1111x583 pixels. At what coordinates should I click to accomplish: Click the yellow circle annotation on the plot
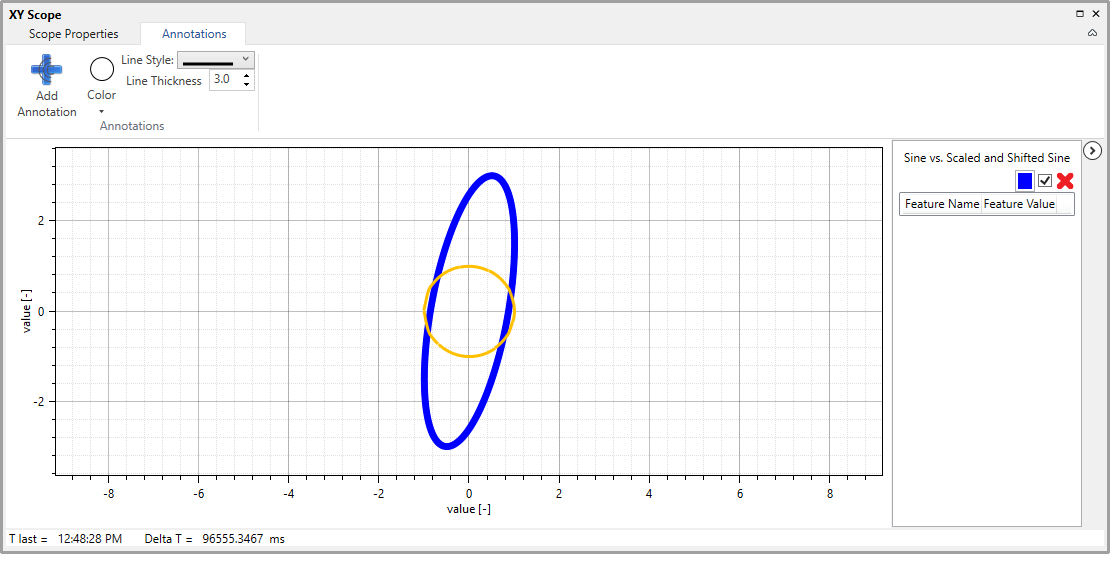[x=469, y=267]
